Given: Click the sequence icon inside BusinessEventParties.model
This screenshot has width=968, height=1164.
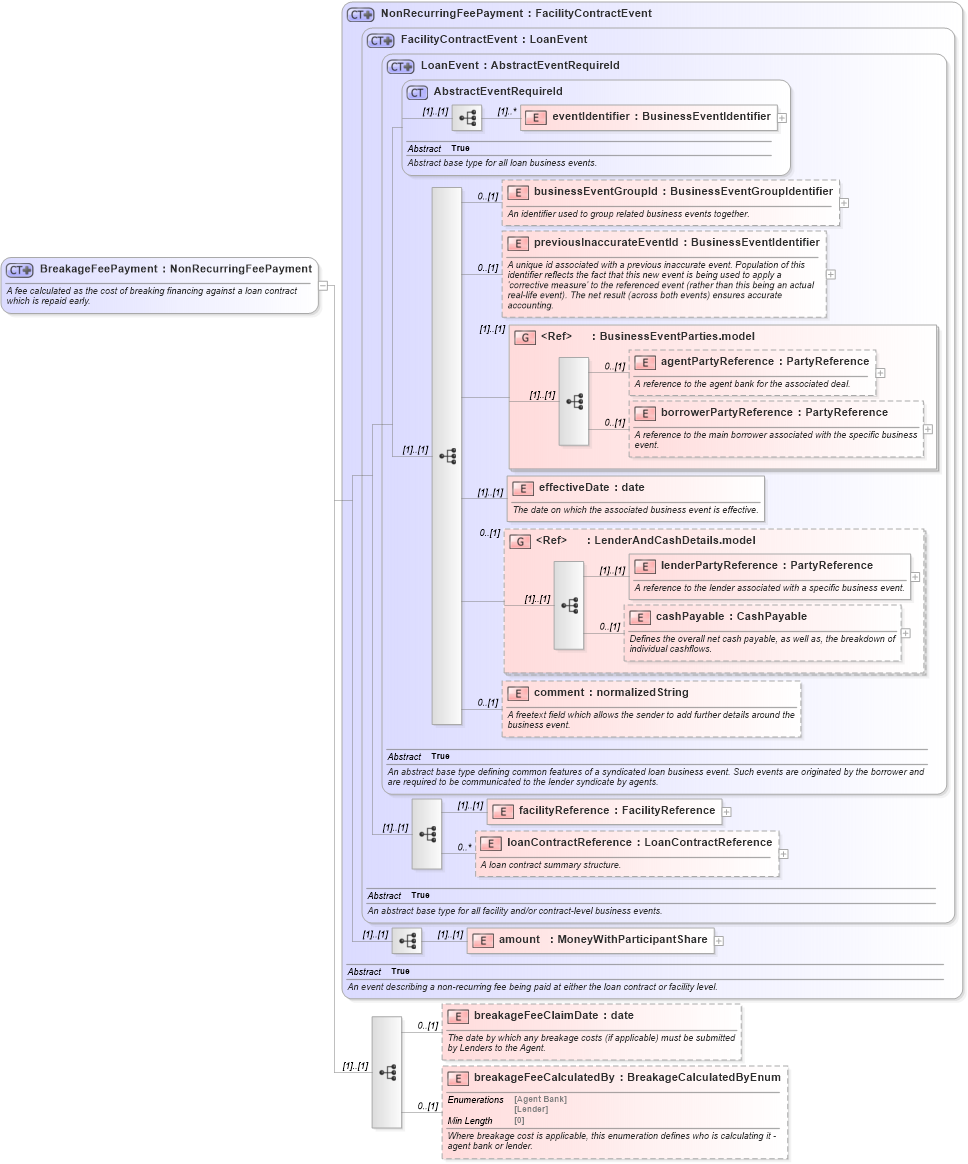Looking at the screenshot, I should pos(574,402).
